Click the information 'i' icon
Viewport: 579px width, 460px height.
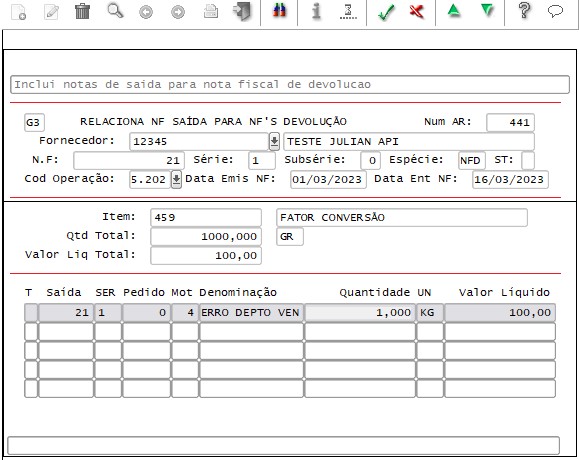pyautogui.click(x=316, y=11)
